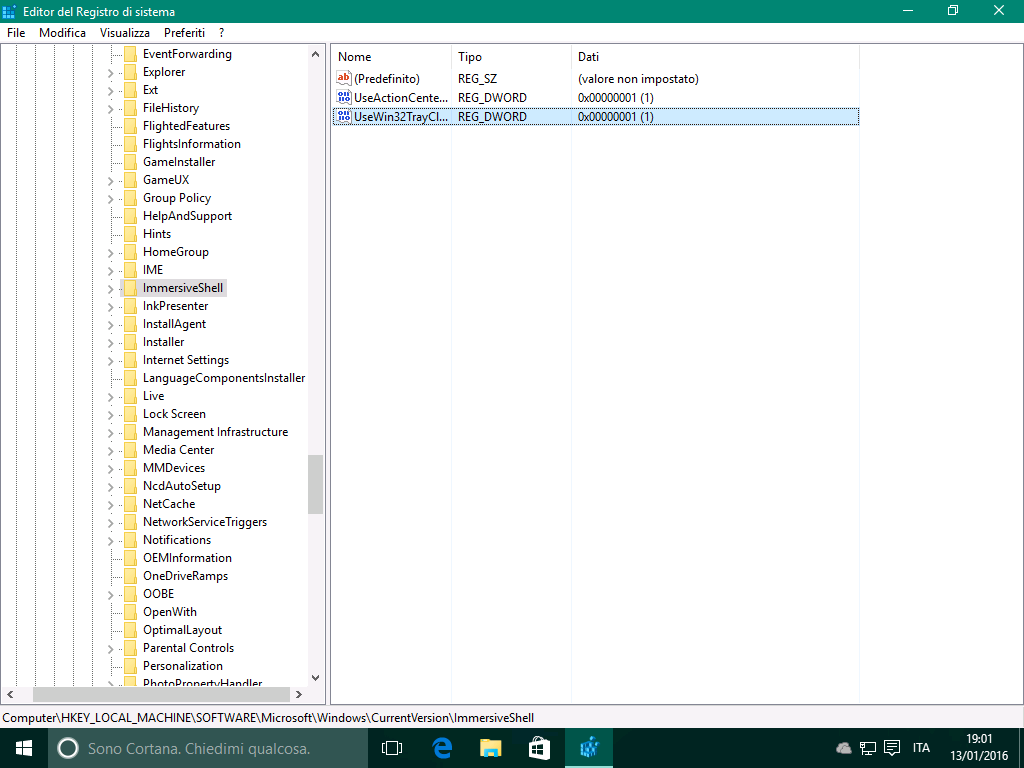Click the REG_SZ type cell
Screen dimensions: 1024x768
[x=477, y=79]
